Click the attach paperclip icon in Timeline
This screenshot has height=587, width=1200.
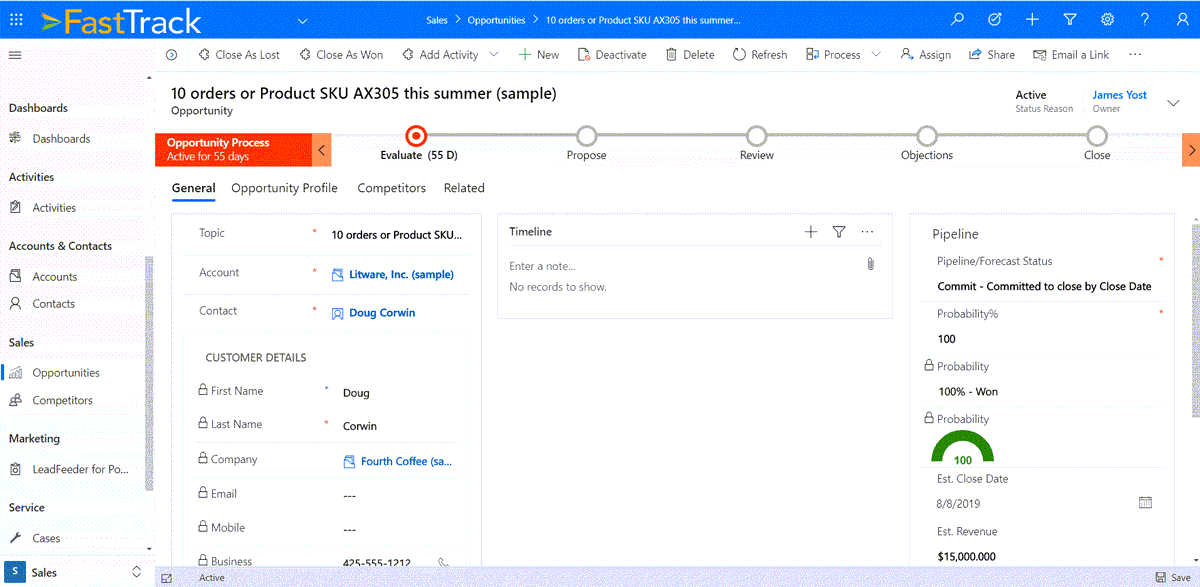pos(870,264)
